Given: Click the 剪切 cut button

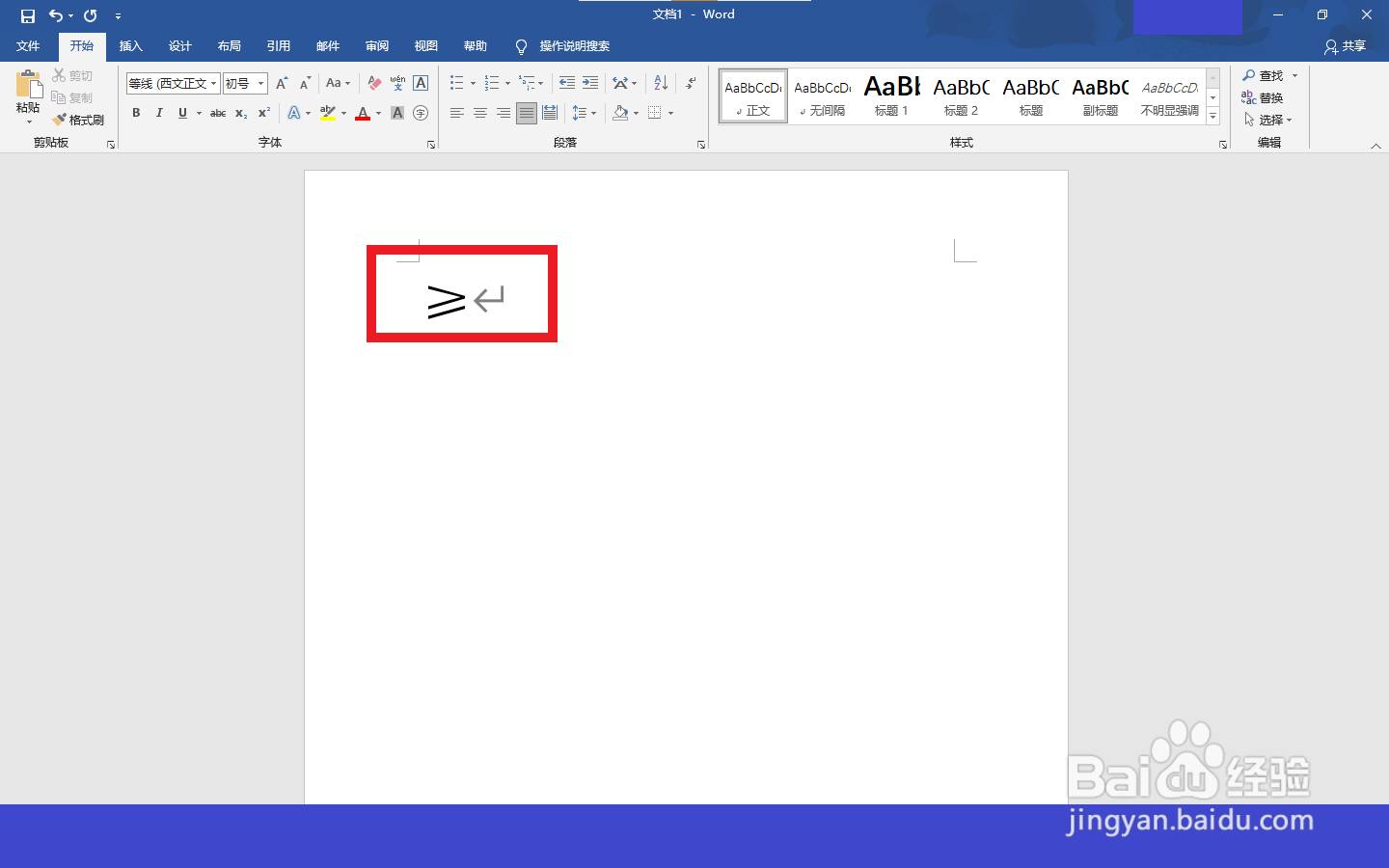Looking at the screenshot, I should click(72, 75).
